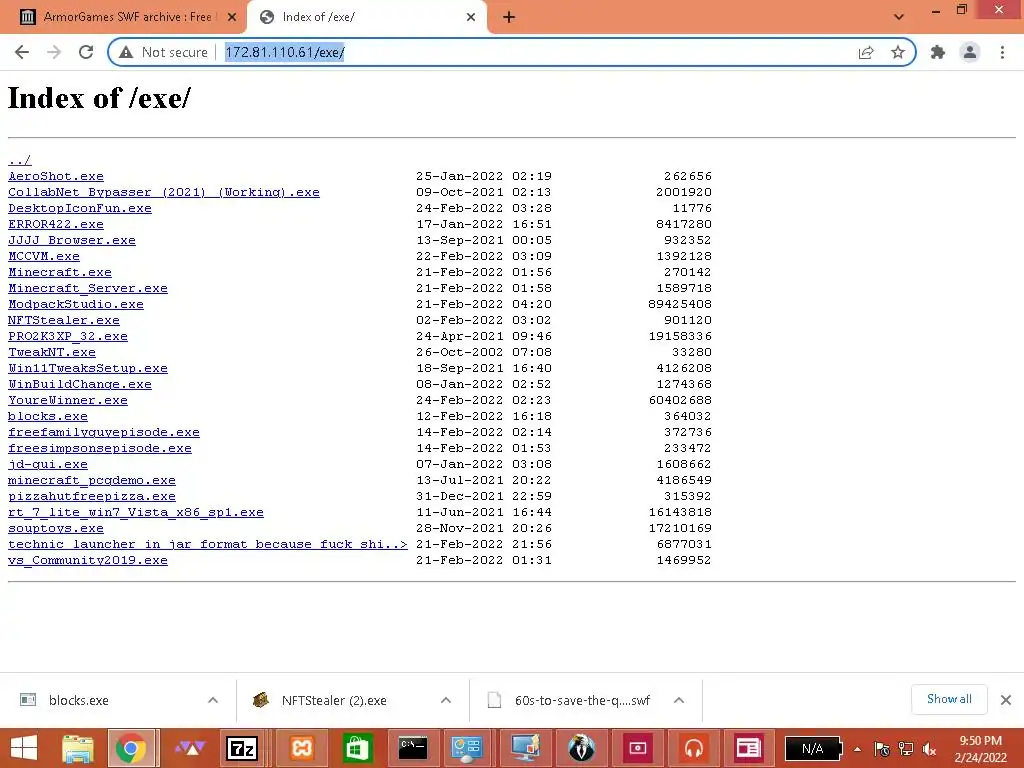Open WinBuildChange.exe link

(x=80, y=384)
